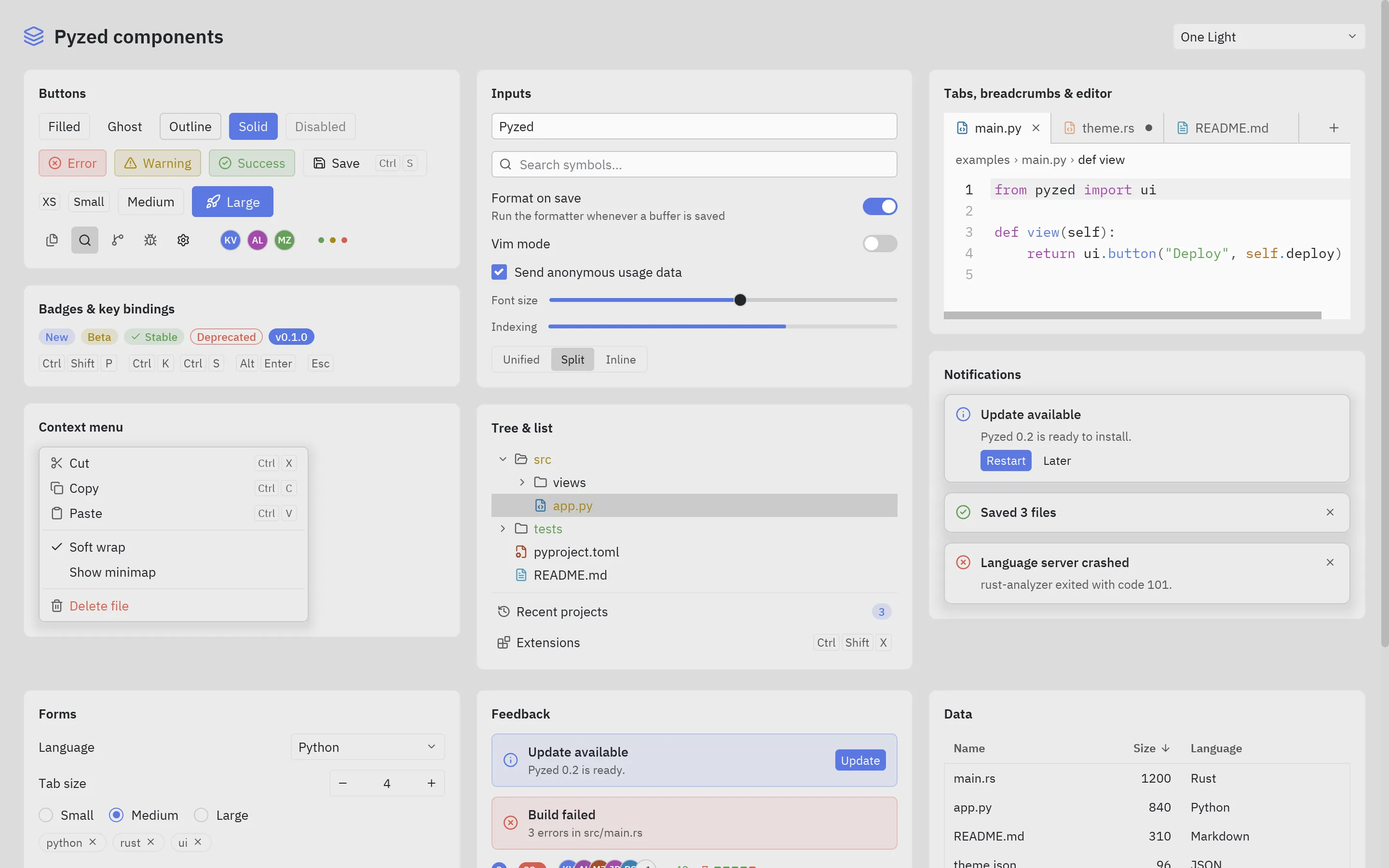Close the main.py tab
The height and width of the screenshot is (868, 1389).
[1036, 128]
